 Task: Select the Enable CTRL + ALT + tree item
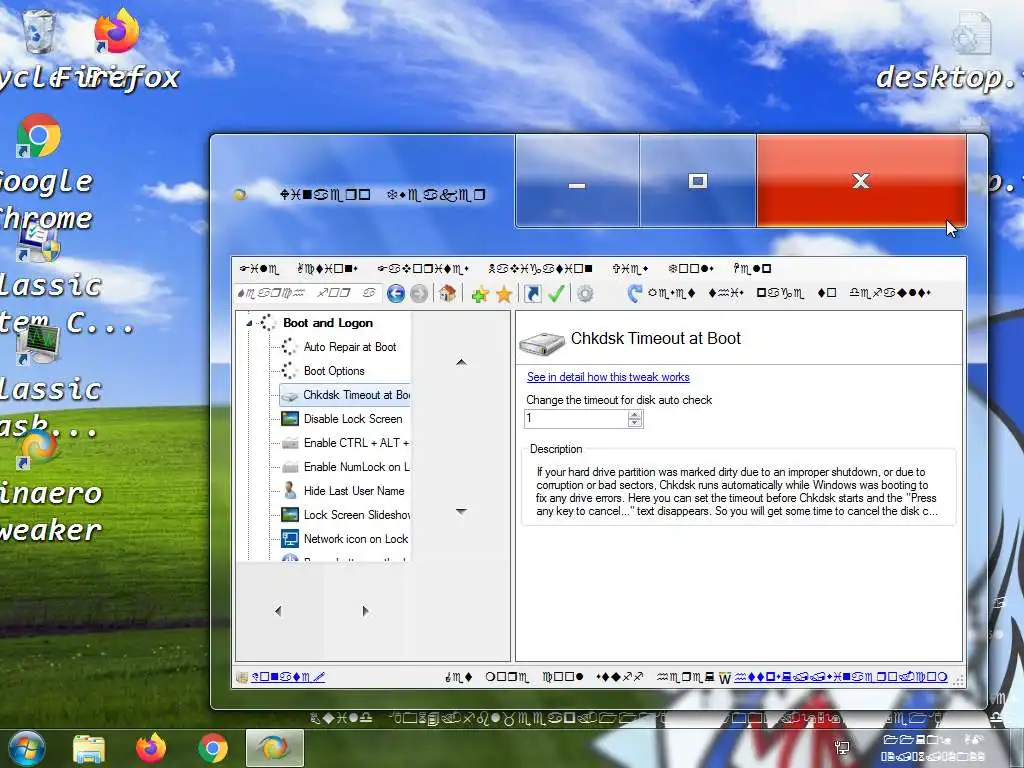click(356, 443)
